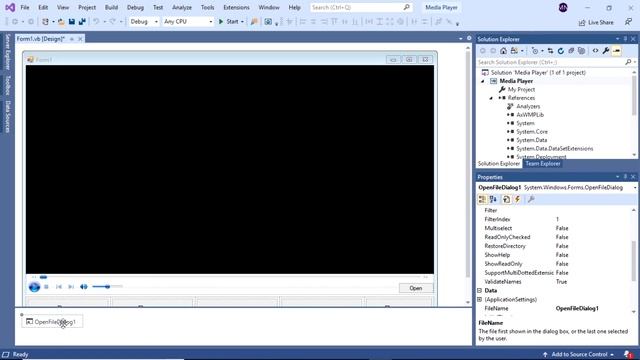Switch to the Team Explorer tab

click(543, 164)
